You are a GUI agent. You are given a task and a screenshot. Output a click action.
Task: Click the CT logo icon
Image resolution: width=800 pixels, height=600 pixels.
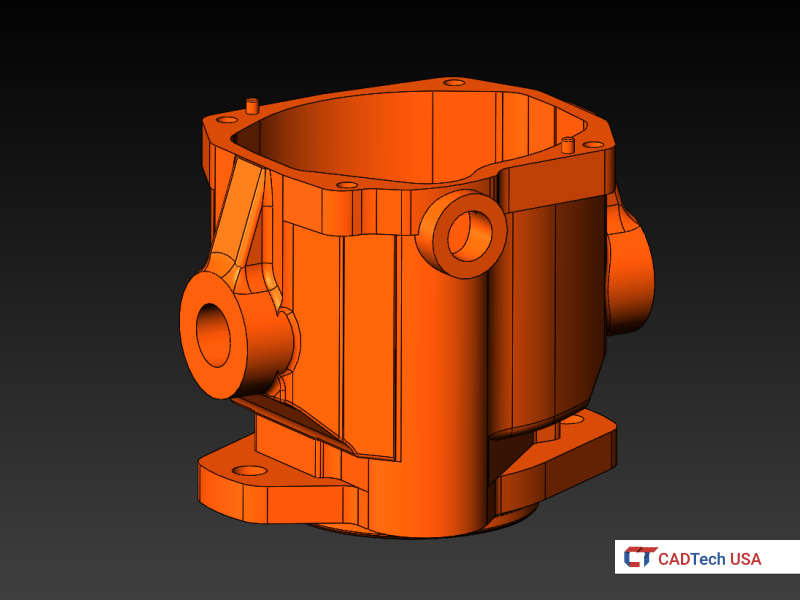[x=640, y=558]
